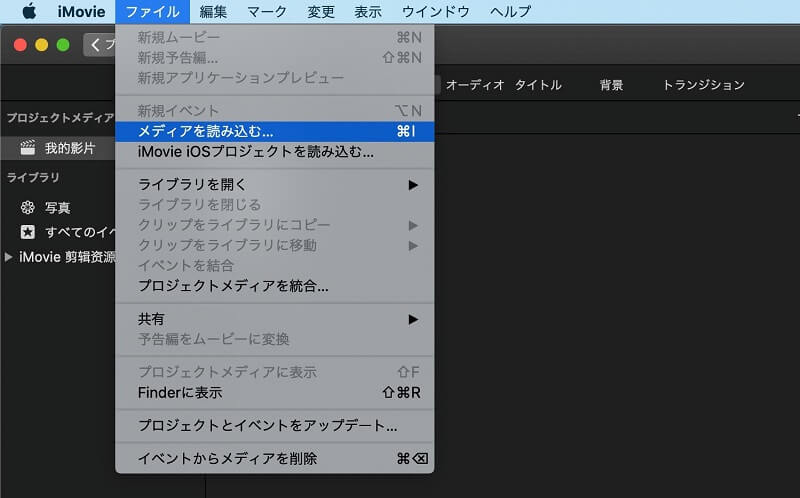This screenshot has width=800, height=498.
Task: Click the プロジェクトメディア section header
Action: 60,118
